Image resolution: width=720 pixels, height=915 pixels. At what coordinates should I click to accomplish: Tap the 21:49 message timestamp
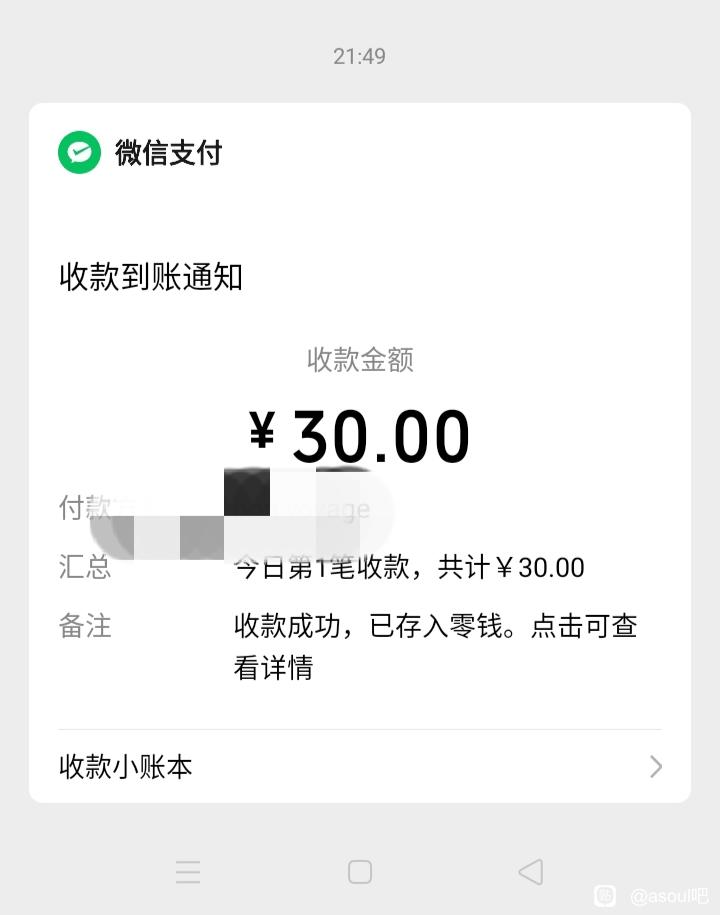(360, 56)
